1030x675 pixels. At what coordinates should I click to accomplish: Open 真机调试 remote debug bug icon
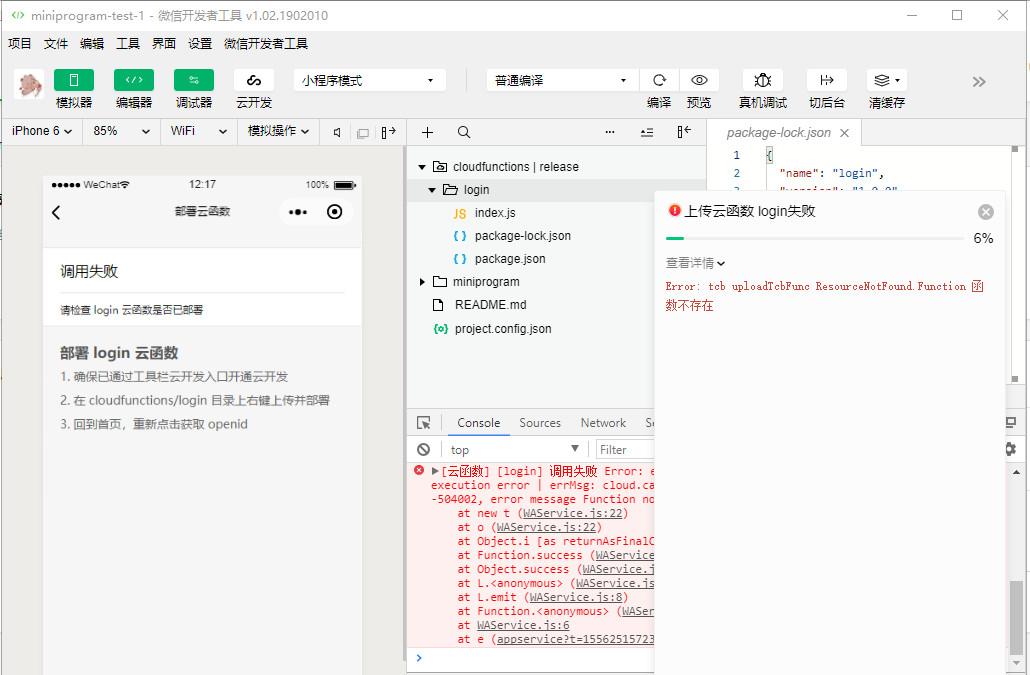[762, 80]
